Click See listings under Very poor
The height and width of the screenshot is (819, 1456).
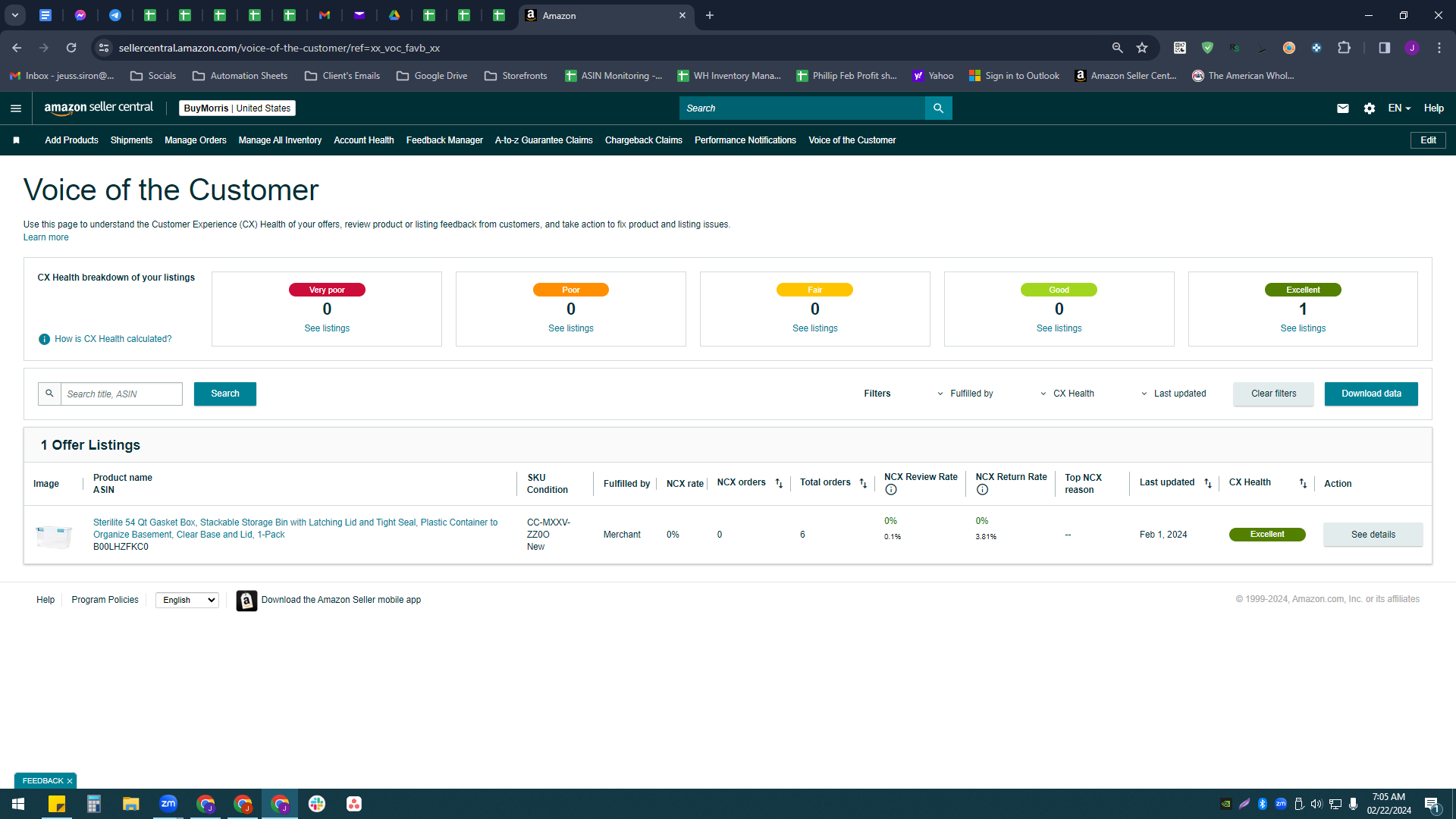(327, 328)
